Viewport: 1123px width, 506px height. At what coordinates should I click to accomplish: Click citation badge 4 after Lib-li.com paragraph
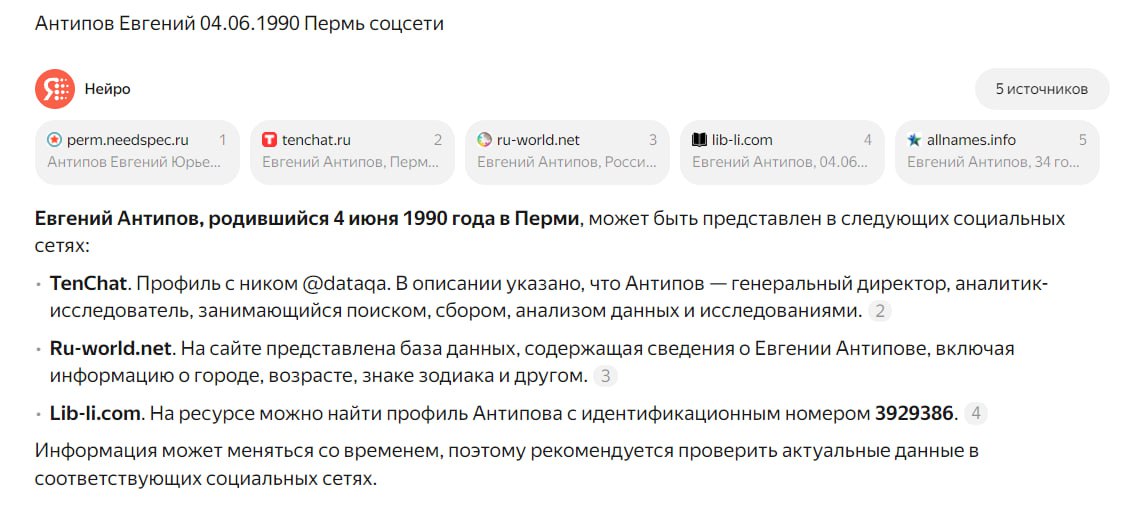click(975, 414)
